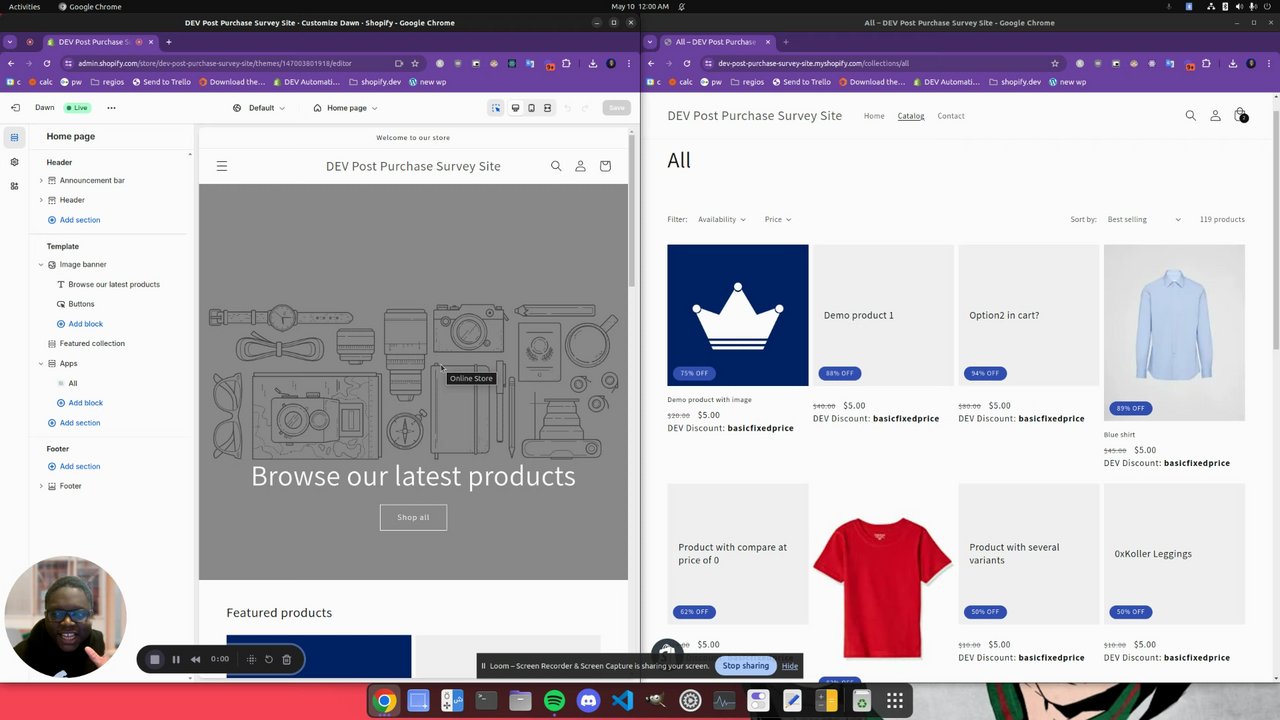
Task: Click the storefront account login icon
Action: pos(1215,116)
